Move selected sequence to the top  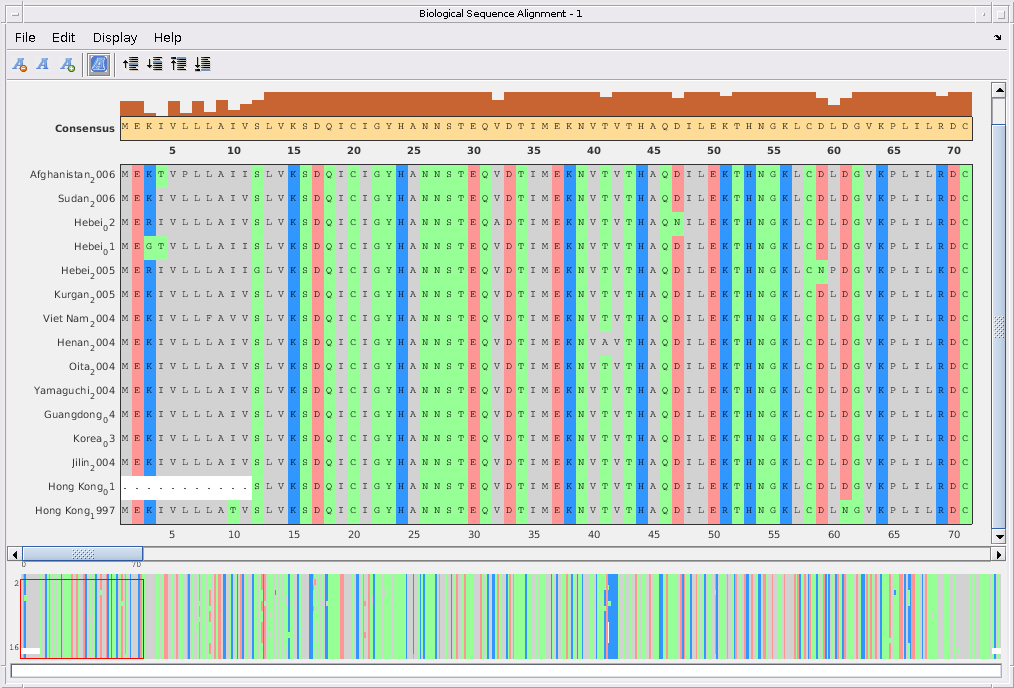[x=178, y=64]
